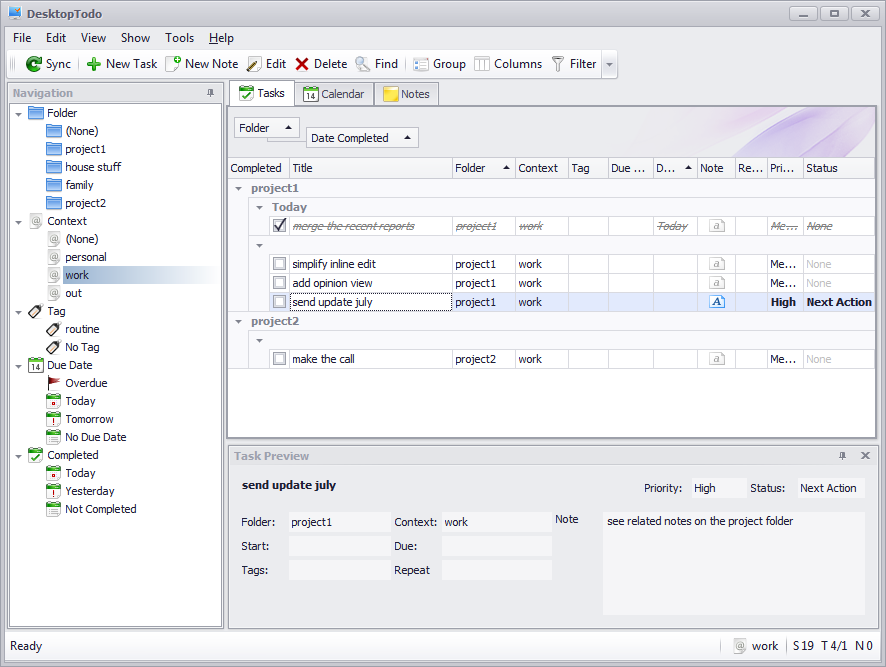
Task: Mark 'simplify inline edit' as completed
Action: pos(279,264)
